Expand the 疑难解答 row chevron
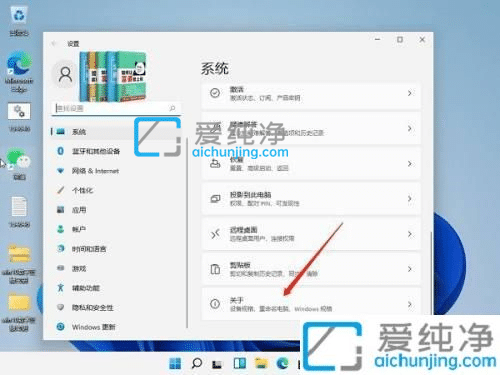This screenshot has width=500, height=375. point(410,129)
